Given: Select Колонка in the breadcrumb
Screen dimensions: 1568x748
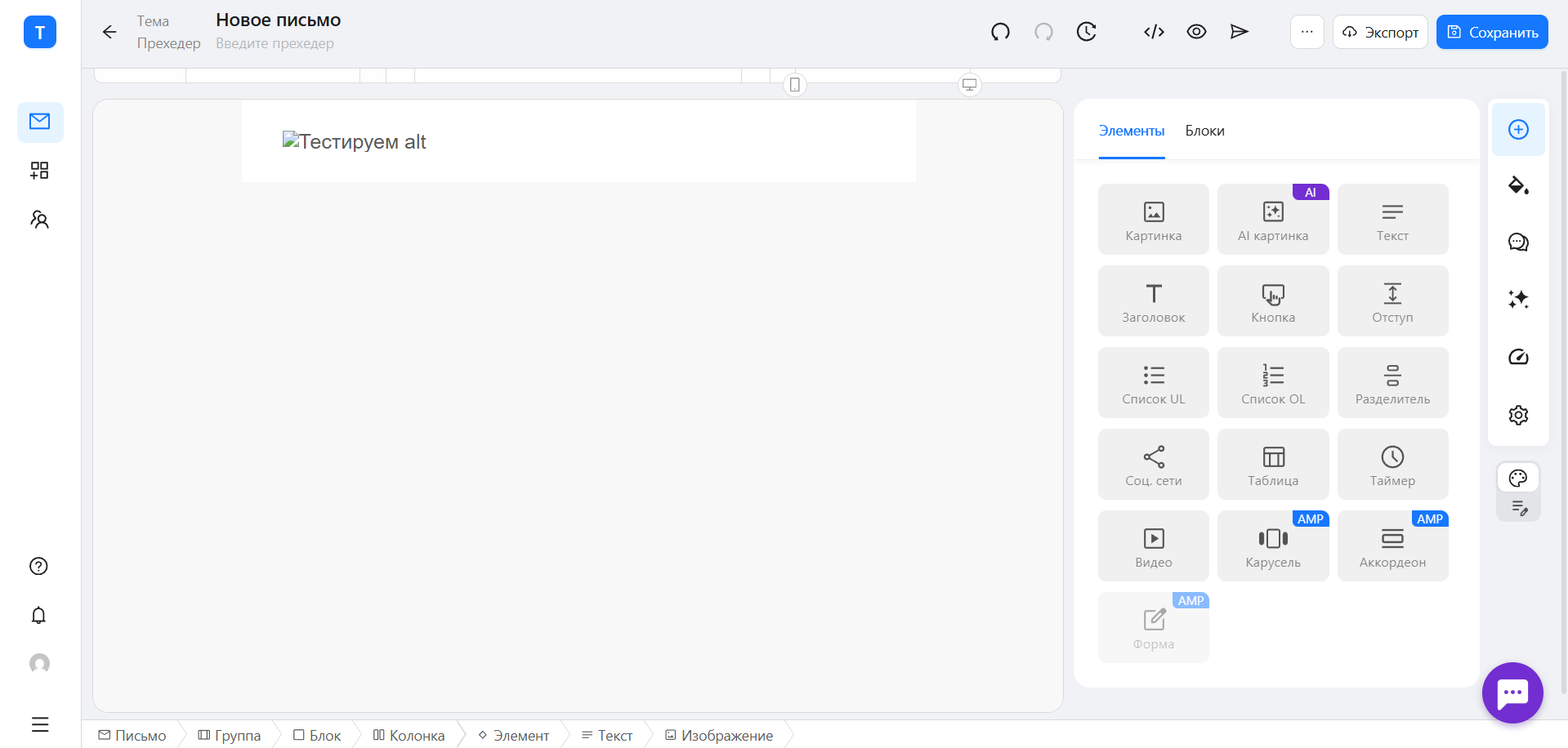Looking at the screenshot, I should (409, 735).
